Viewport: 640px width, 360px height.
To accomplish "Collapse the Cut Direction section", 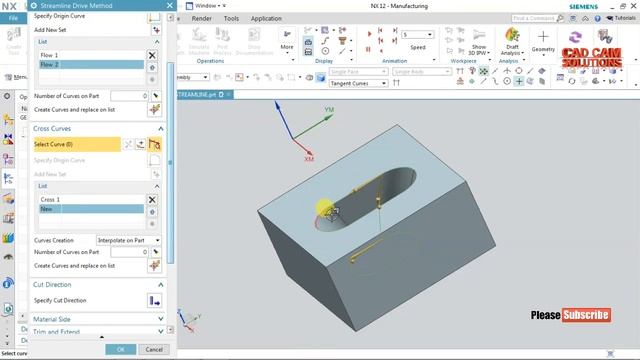I will tap(161, 284).
